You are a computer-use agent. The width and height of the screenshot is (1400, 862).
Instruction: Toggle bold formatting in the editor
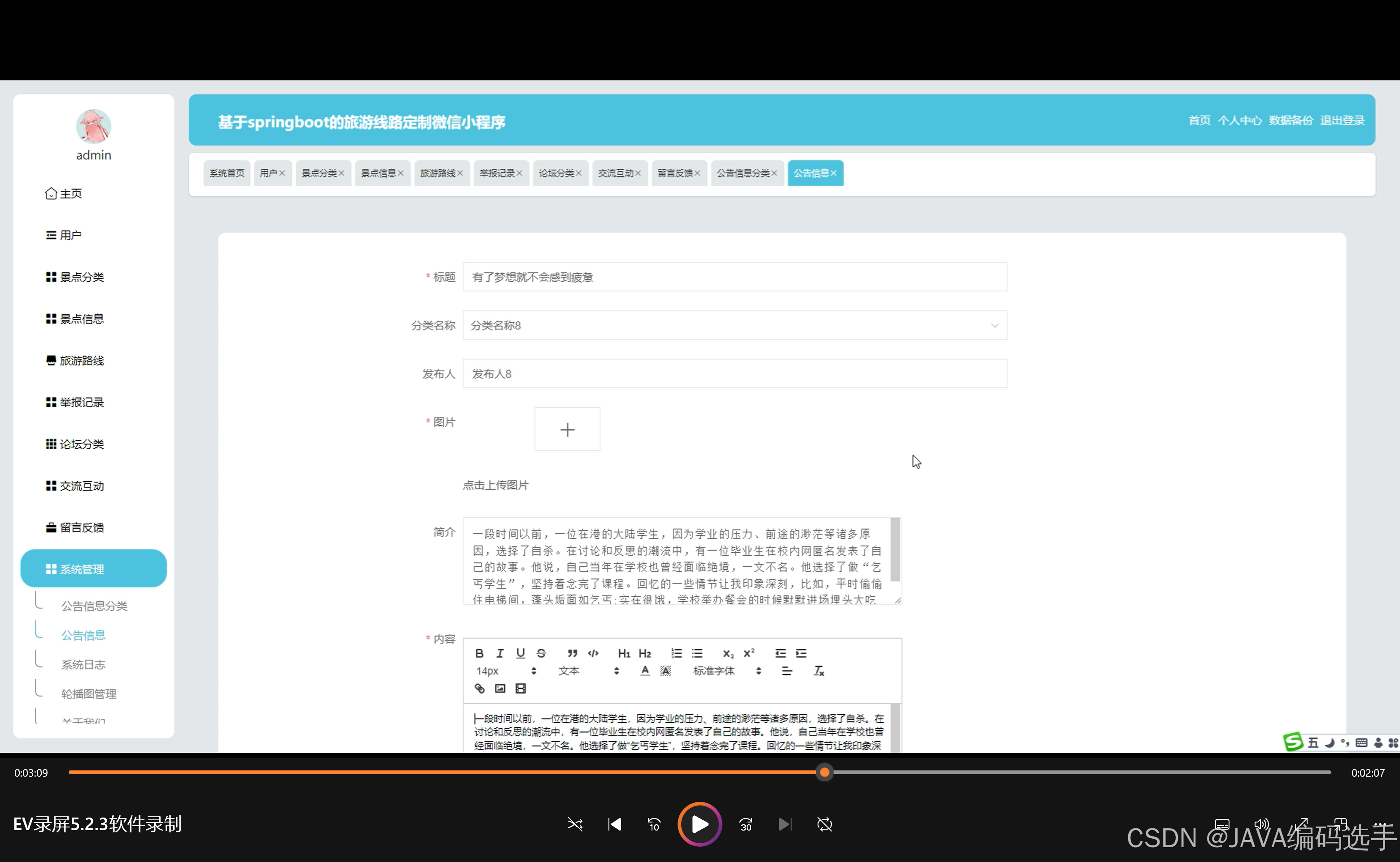[x=479, y=653]
